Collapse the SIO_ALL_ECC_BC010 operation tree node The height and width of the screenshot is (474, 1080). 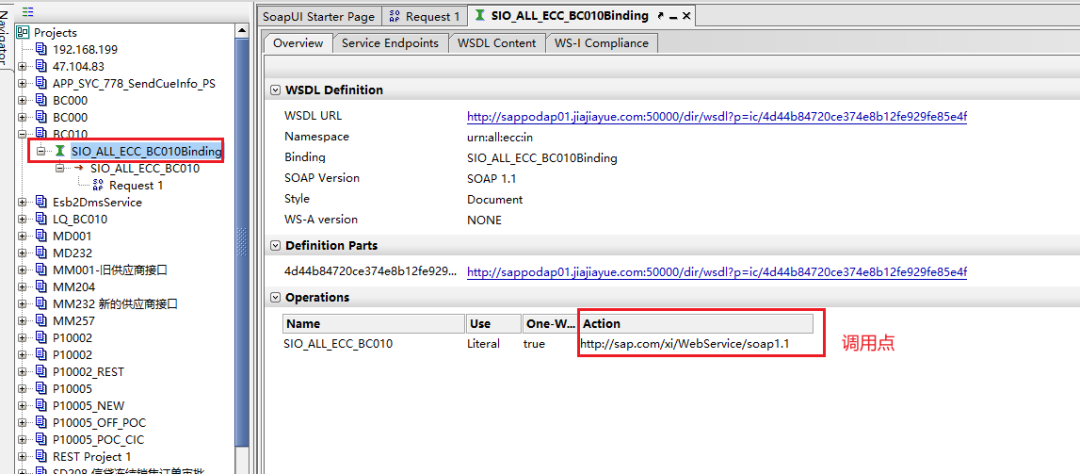point(60,168)
